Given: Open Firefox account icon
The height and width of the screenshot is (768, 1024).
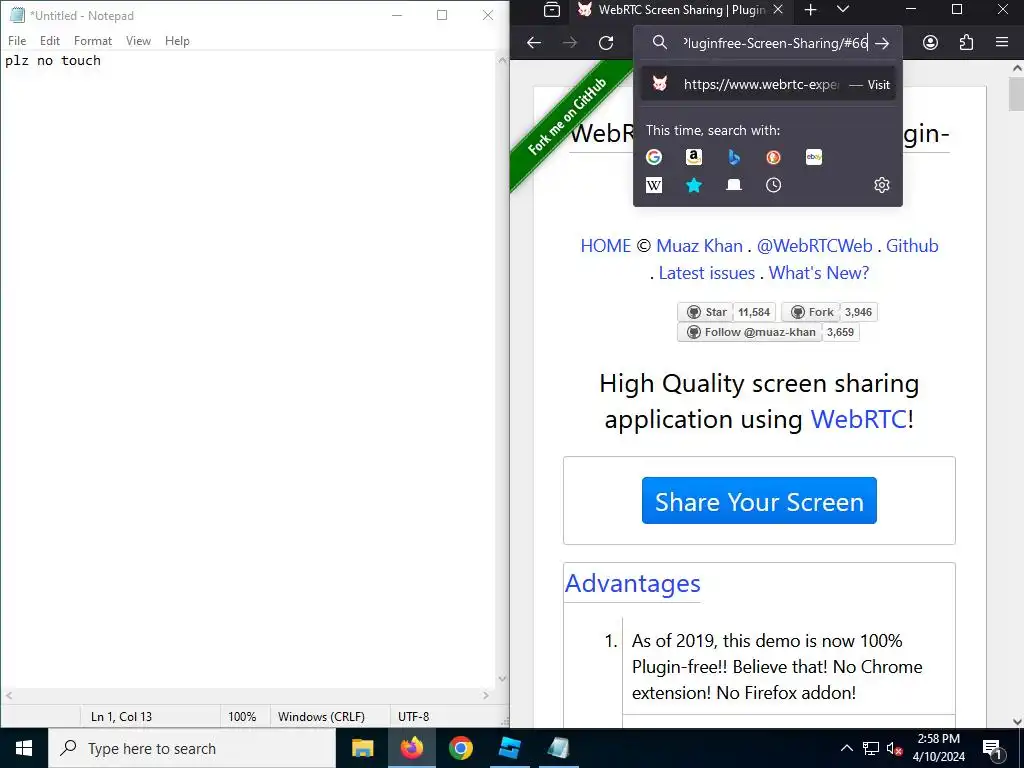Looking at the screenshot, I should click(x=930, y=43).
